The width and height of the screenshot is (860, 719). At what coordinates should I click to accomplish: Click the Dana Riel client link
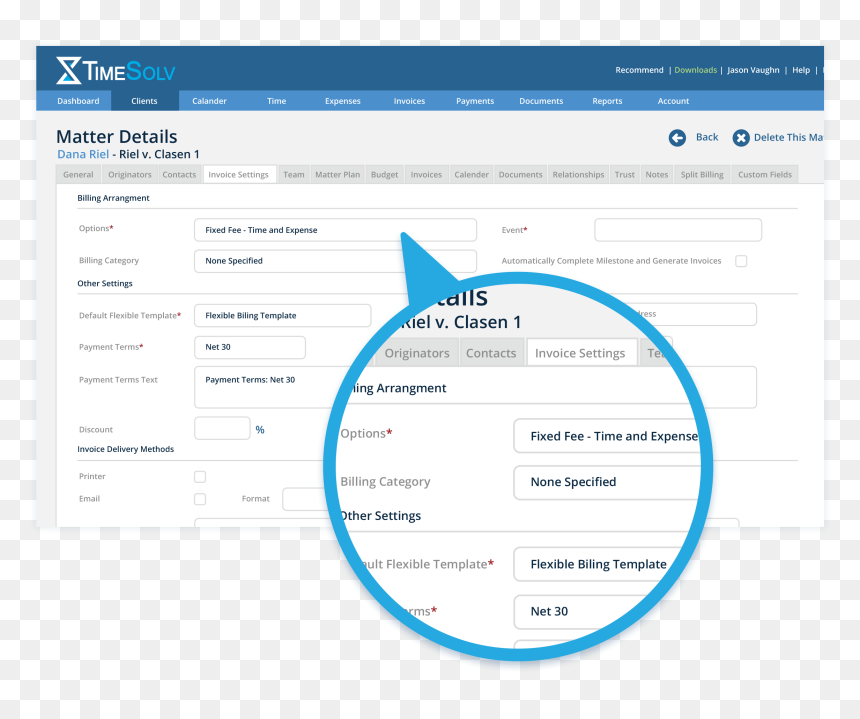click(x=83, y=154)
